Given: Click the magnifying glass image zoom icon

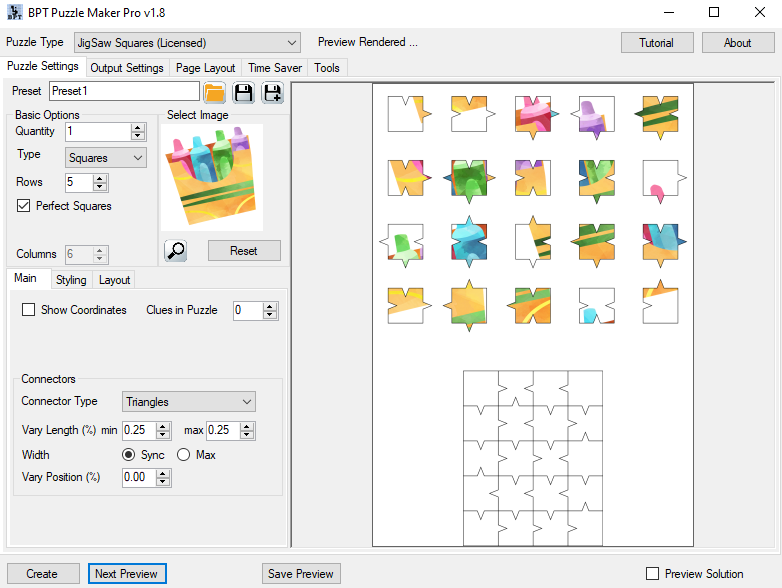Looking at the screenshot, I should tap(176, 250).
